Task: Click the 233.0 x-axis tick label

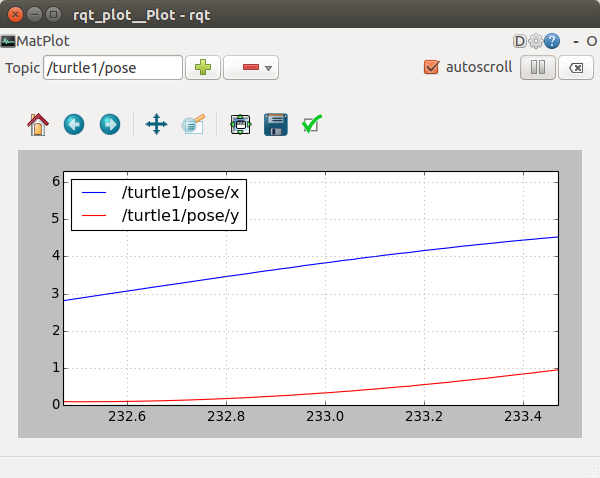Action: (325, 416)
